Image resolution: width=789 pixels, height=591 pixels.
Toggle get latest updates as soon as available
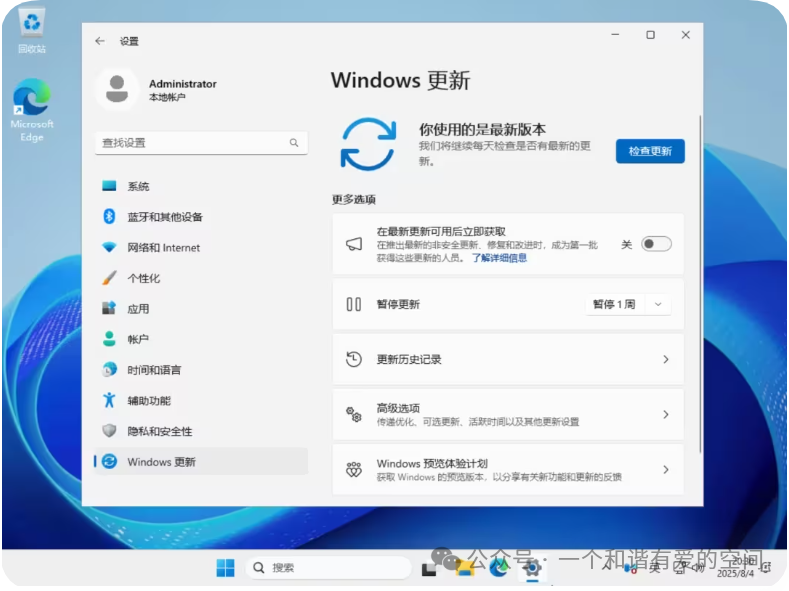tap(656, 244)
